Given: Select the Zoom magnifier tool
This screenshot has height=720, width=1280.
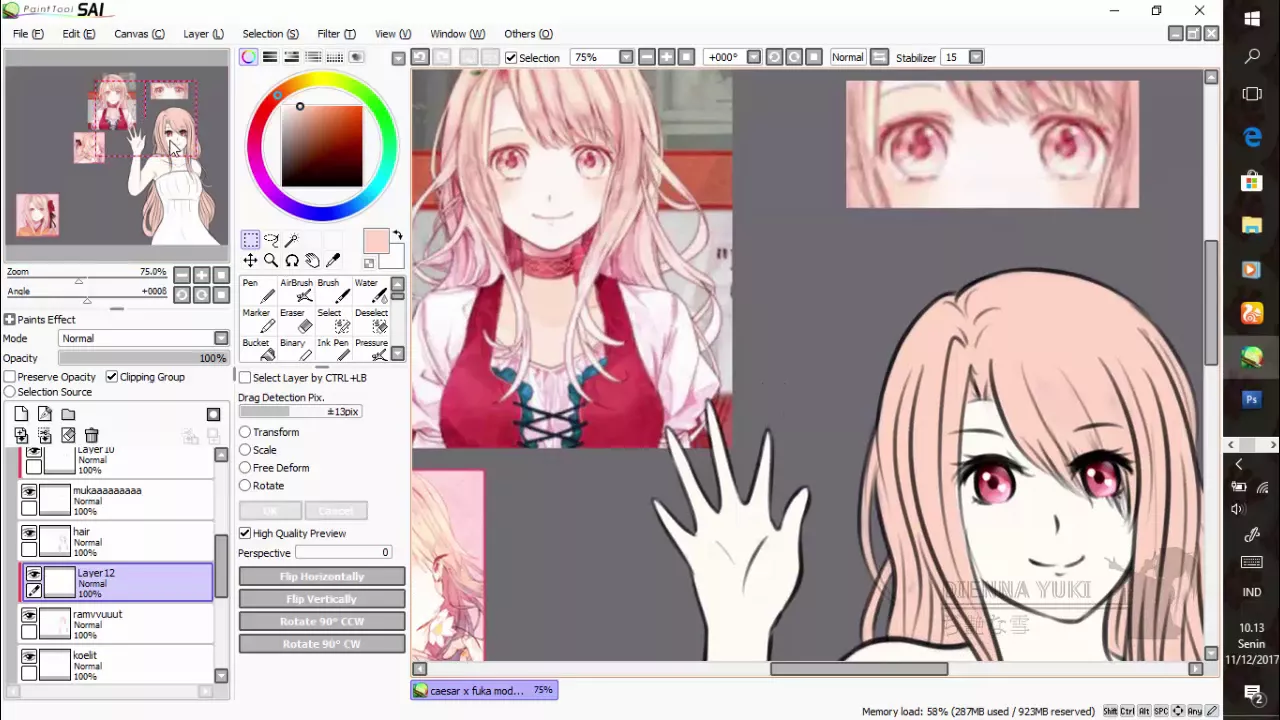Looking at the screenshot, I should tap(271, 260).
